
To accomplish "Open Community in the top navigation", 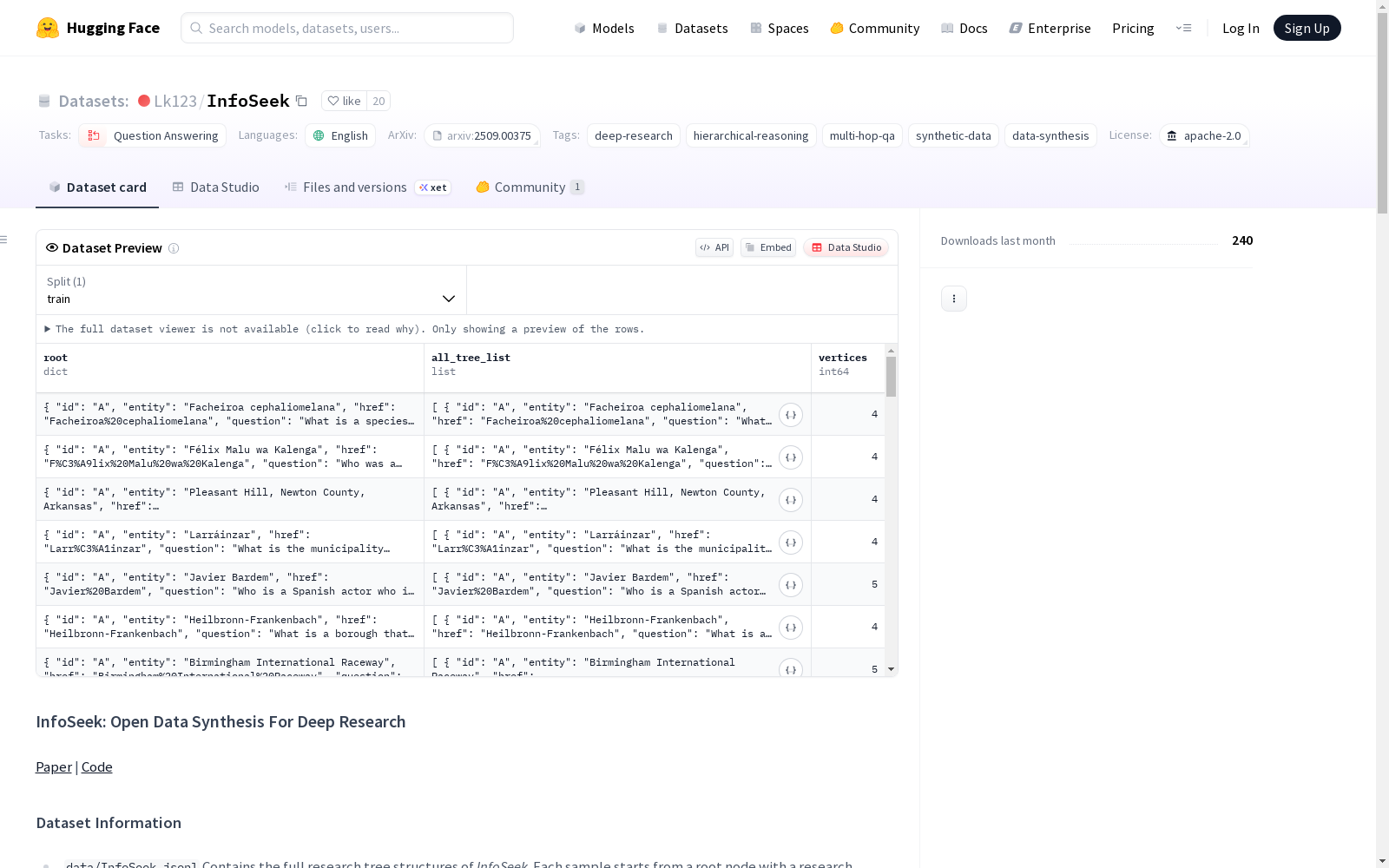I will (875, 29).
